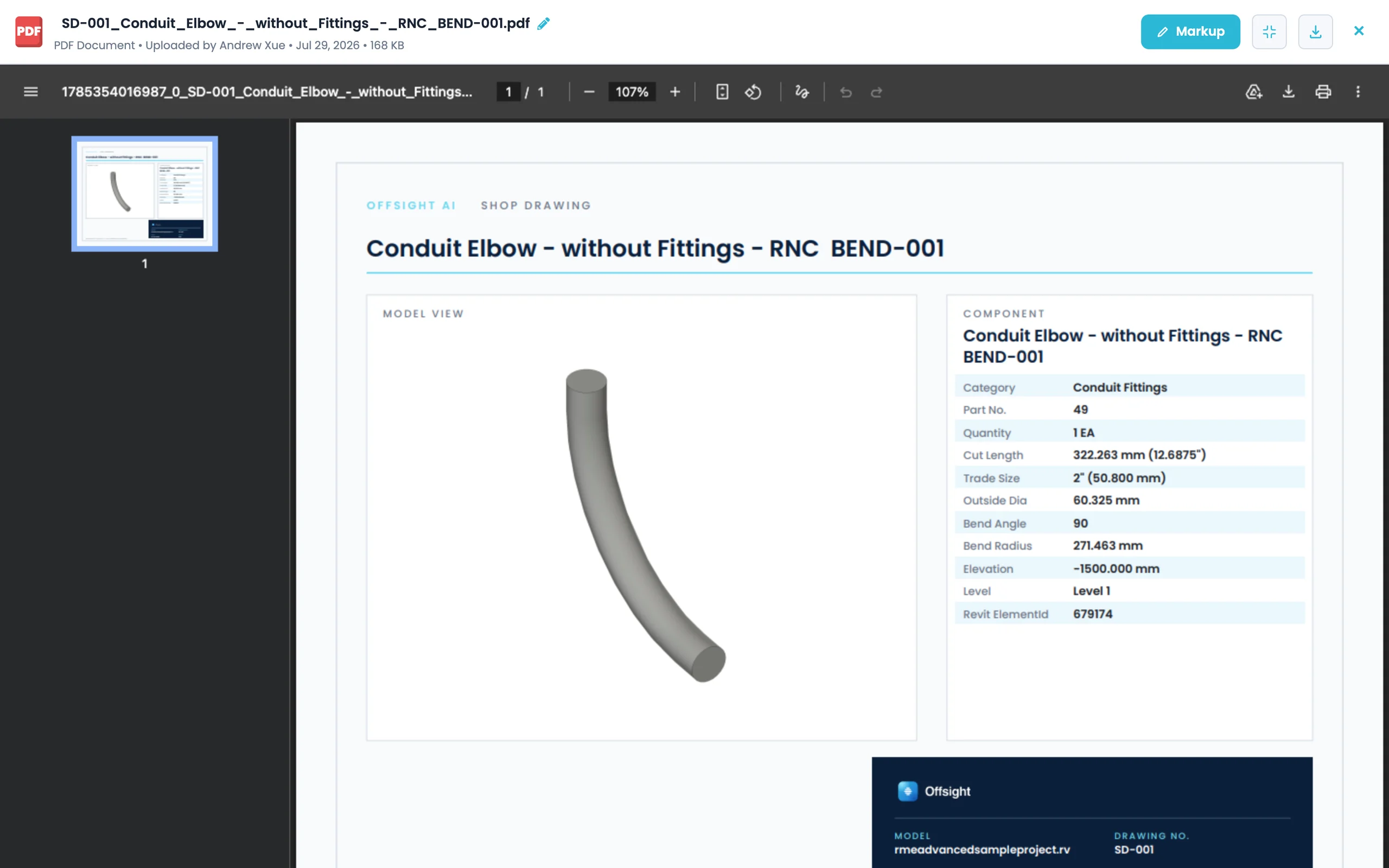Select Bend Radius 271.463 mm value

pos(1108,546)
